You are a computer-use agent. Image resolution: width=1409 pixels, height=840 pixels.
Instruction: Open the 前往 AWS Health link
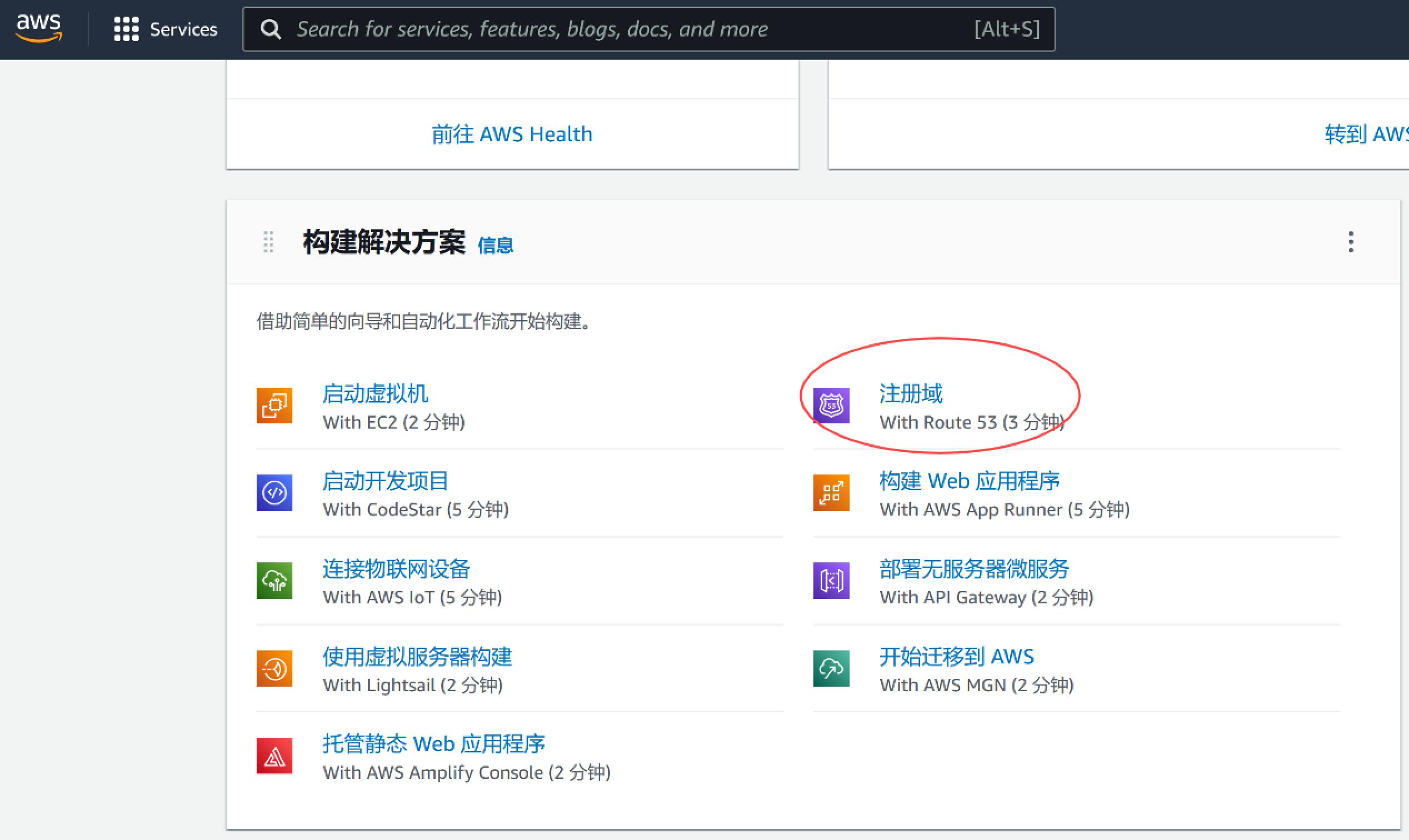[512, 134]
